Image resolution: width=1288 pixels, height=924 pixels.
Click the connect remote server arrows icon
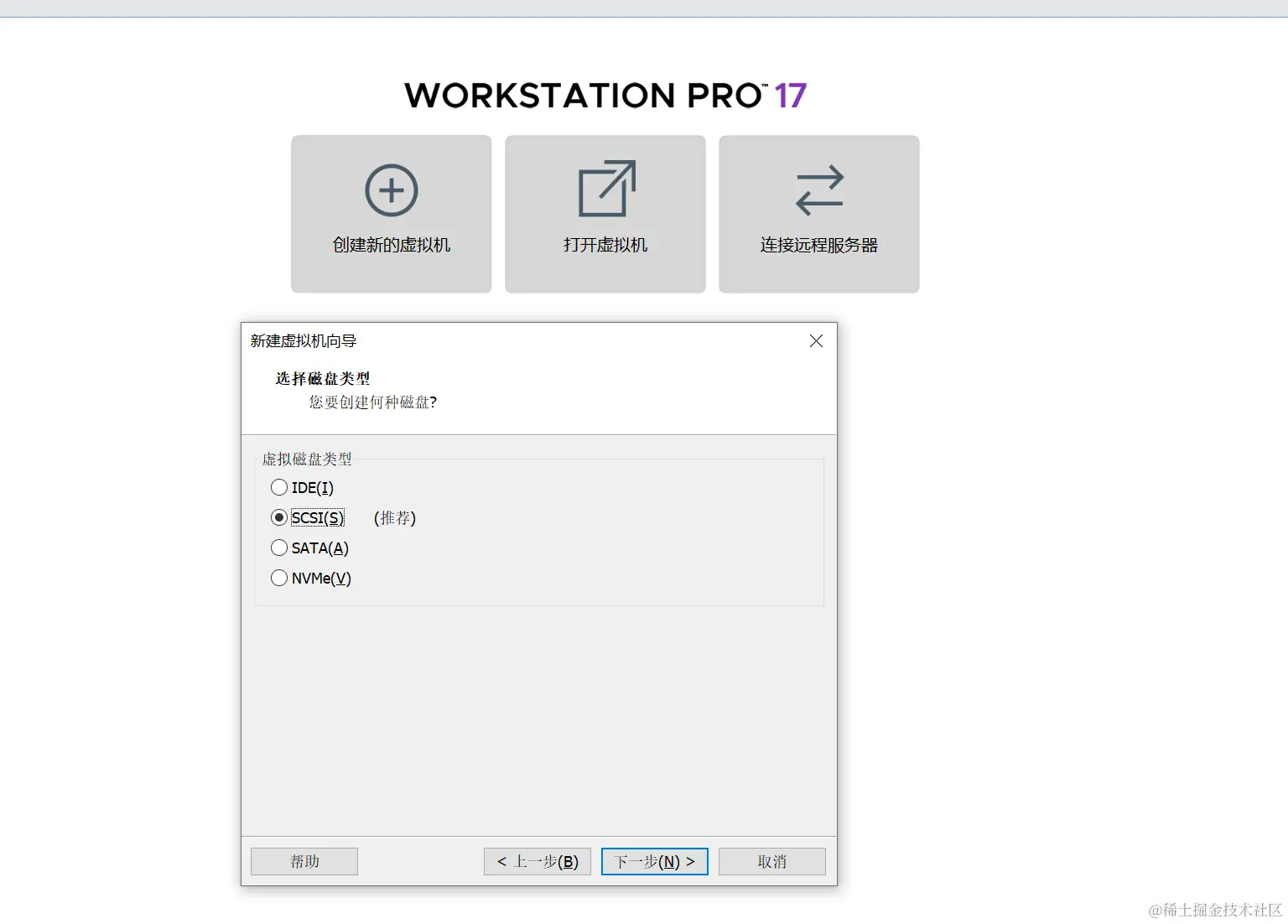pos(819,190)
